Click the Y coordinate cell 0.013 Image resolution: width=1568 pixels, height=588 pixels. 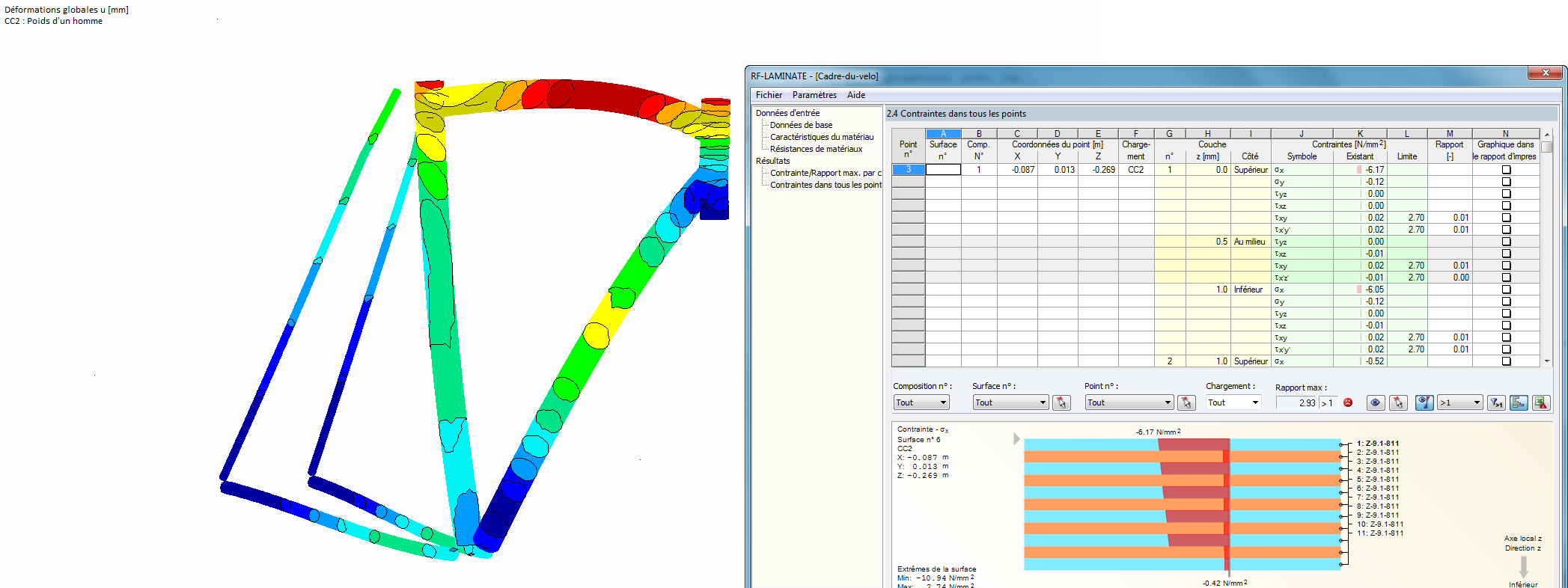coord(1058,170)
